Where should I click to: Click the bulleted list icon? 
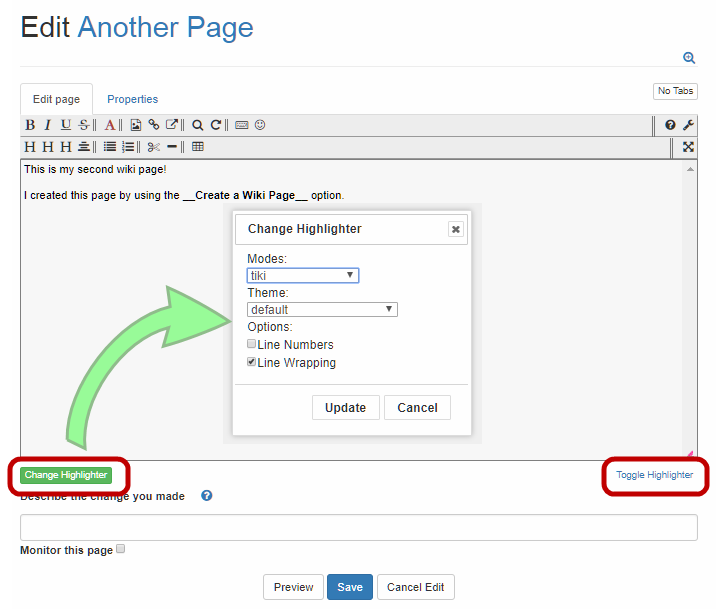click(109, 147)
